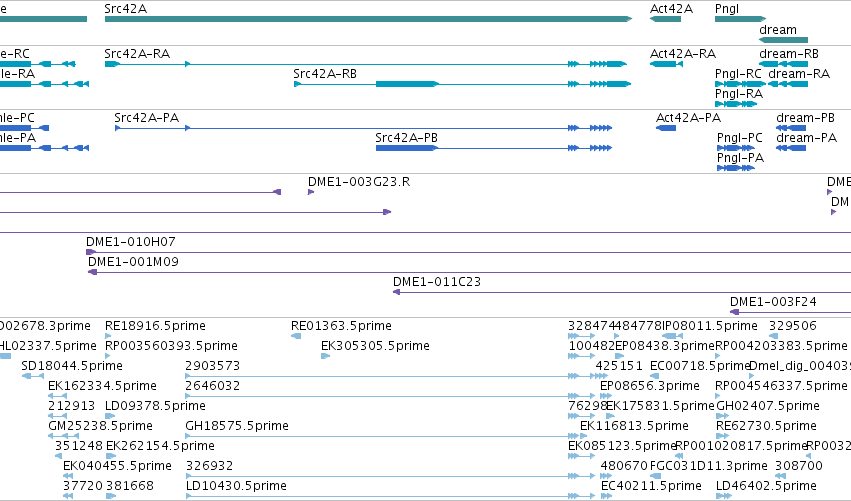Screen dimensions: 851x501
Task: Click the DME1-003F24 clone label
Action: point(773,302)
